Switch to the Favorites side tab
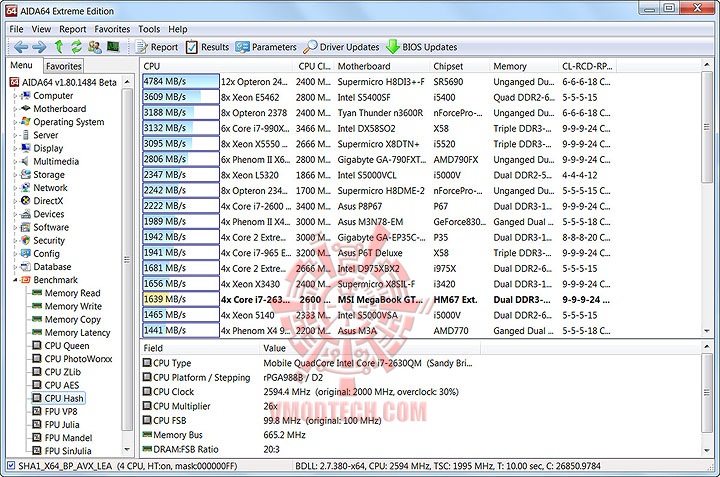The height and width of the screenshot is (477, 720). (63, 66)
